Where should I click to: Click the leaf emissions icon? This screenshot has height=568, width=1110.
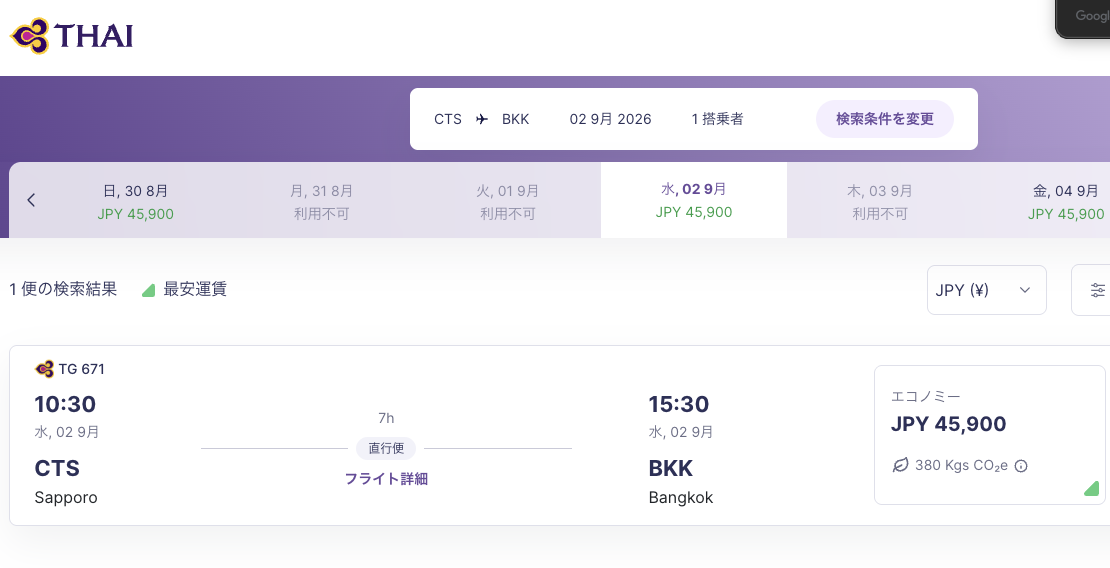(900, 465)
